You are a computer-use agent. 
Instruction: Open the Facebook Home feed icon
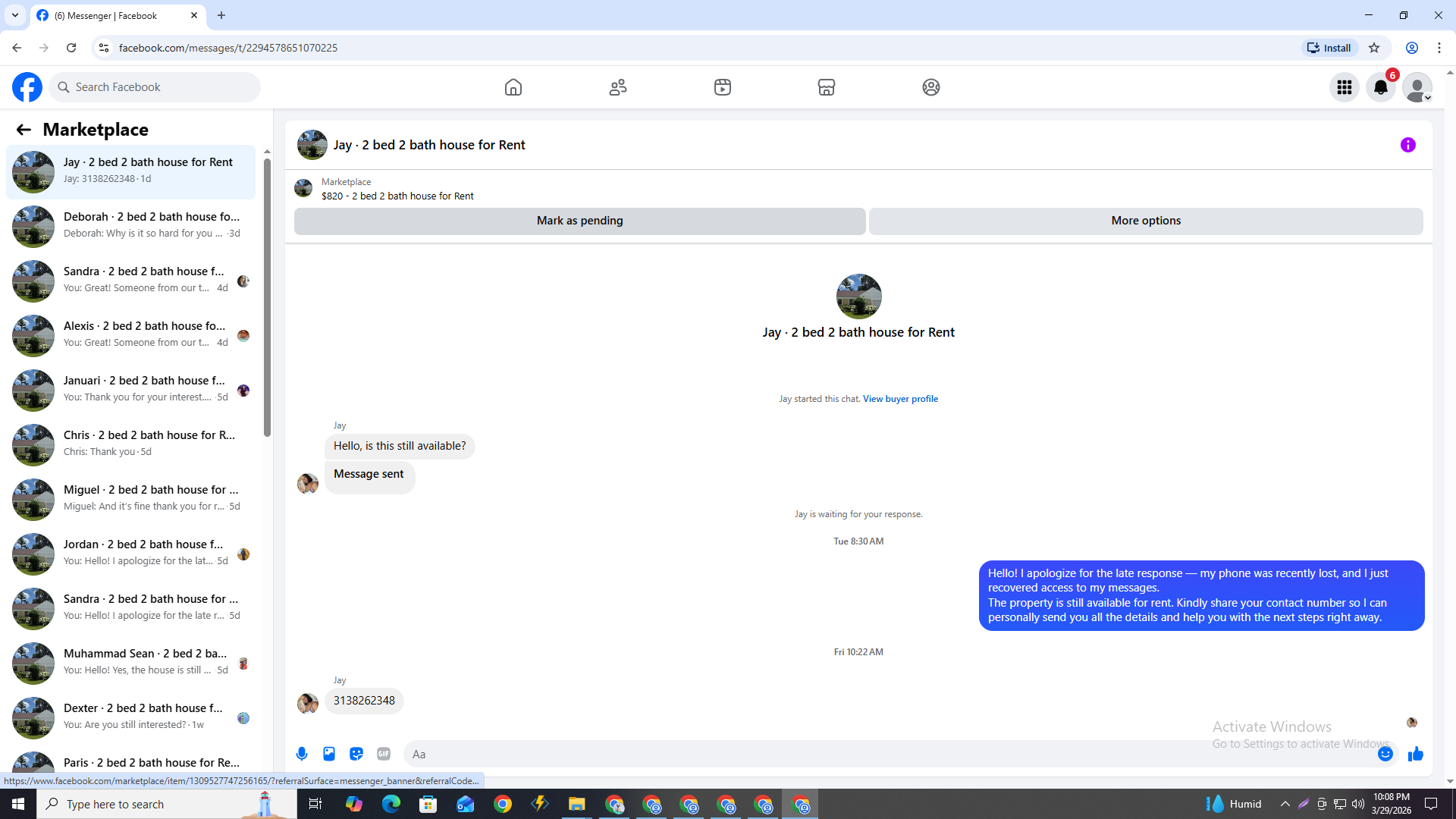pos(513,87)
